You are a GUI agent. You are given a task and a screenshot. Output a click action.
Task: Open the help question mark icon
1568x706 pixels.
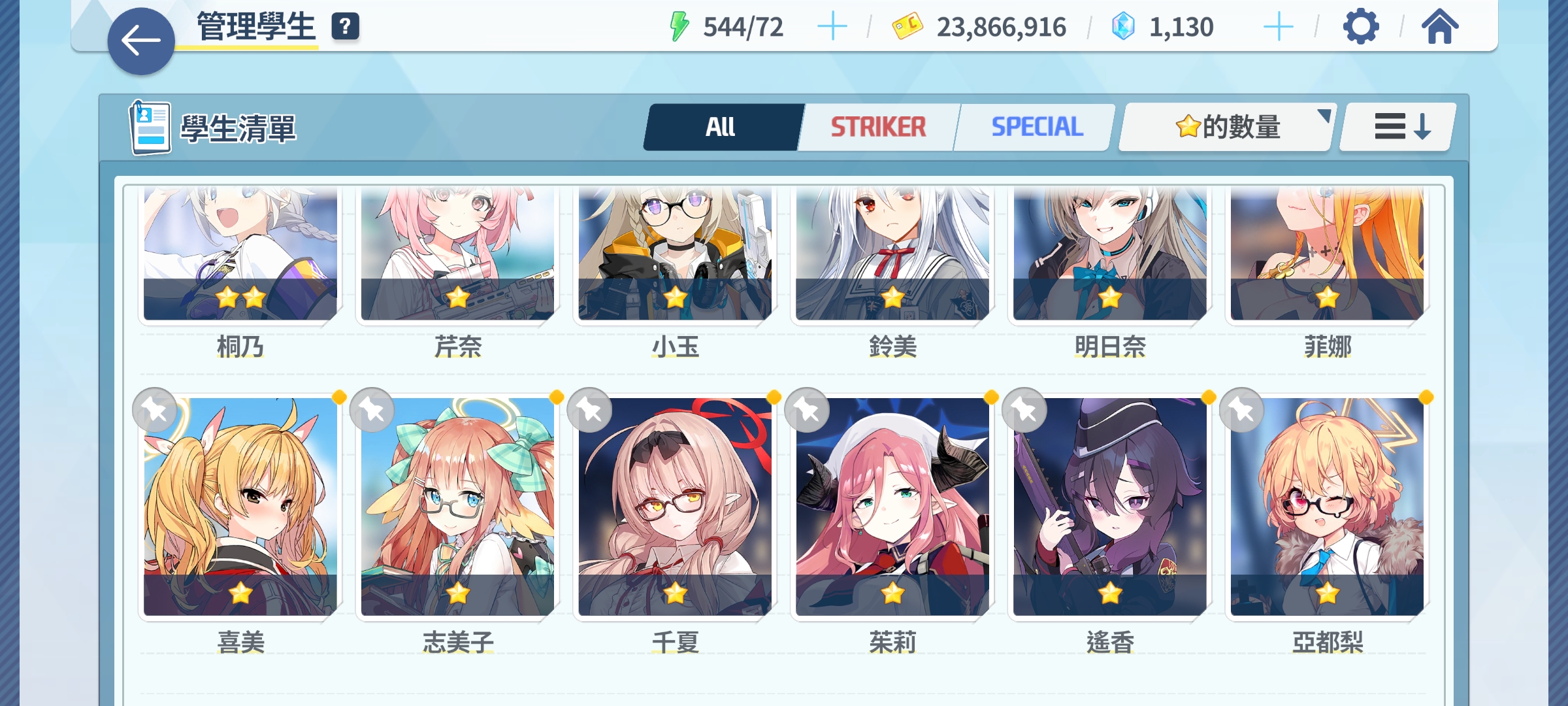(x=346, y=27)
